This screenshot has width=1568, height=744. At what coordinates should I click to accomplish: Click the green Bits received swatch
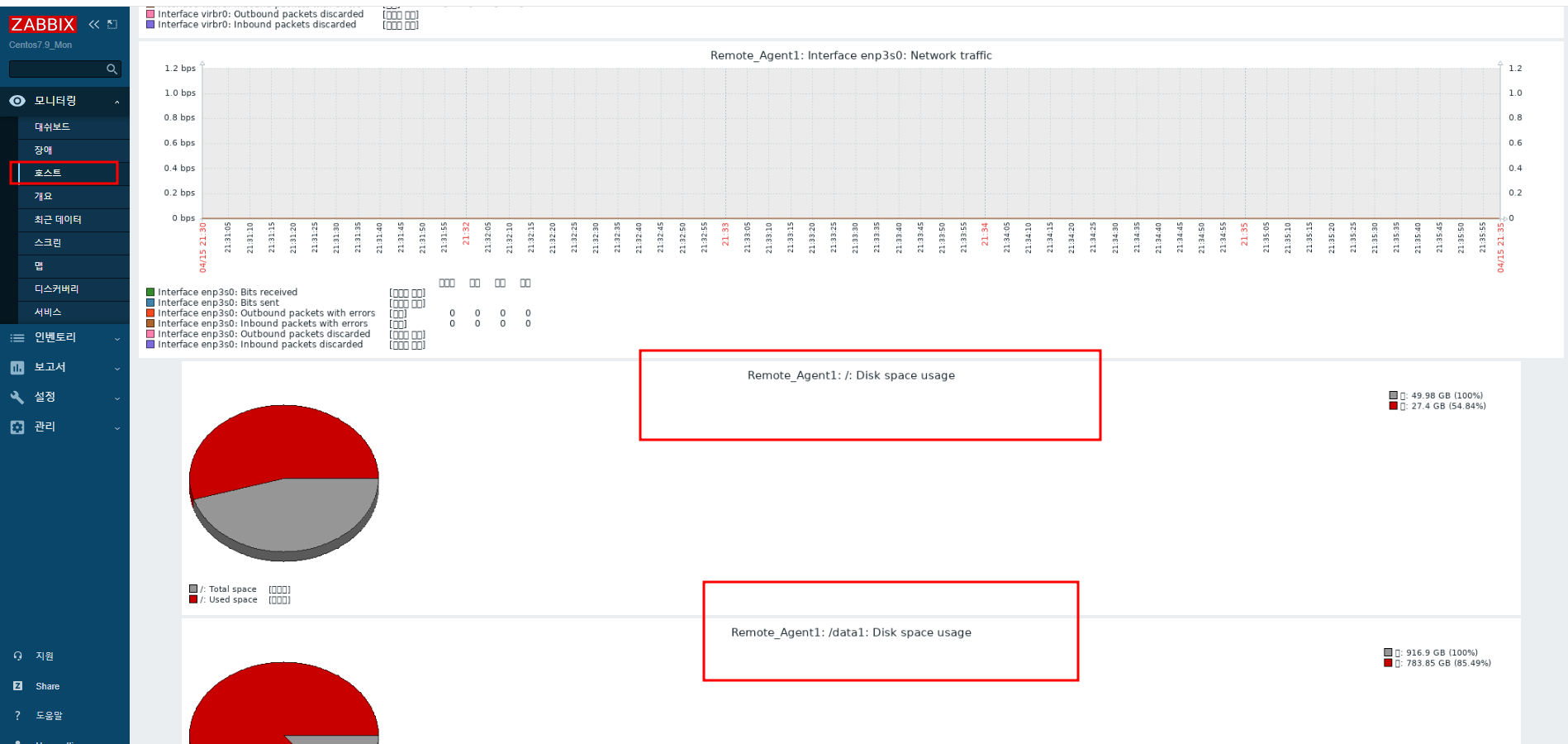pyautogui.click(x=150, y=292)
